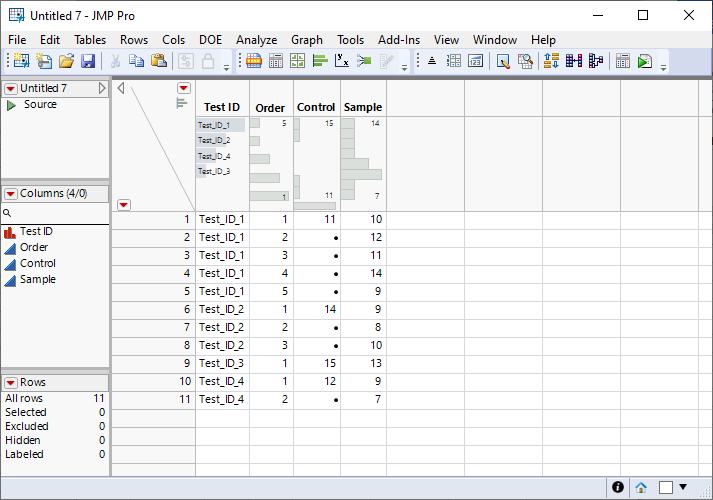Click the Selected rows count line

click(55, 412)
